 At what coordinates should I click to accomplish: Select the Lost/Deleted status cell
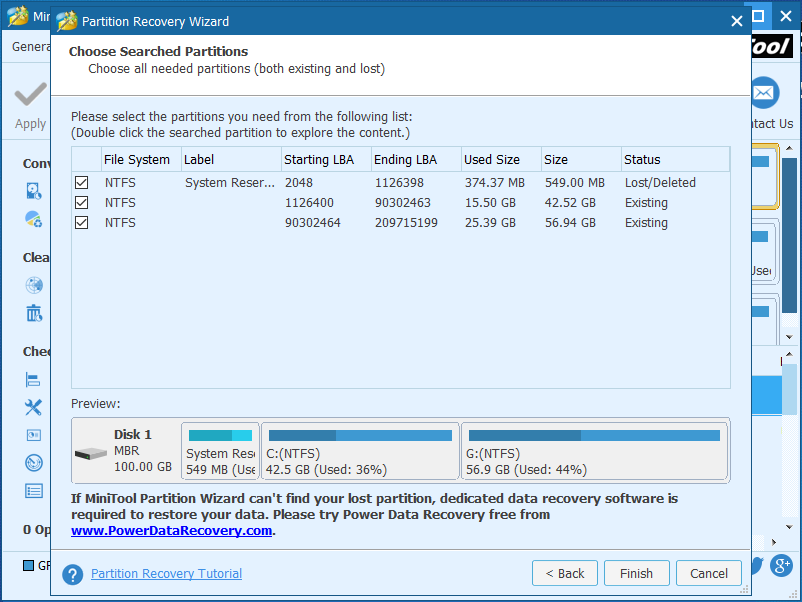(x=660, y=183)
